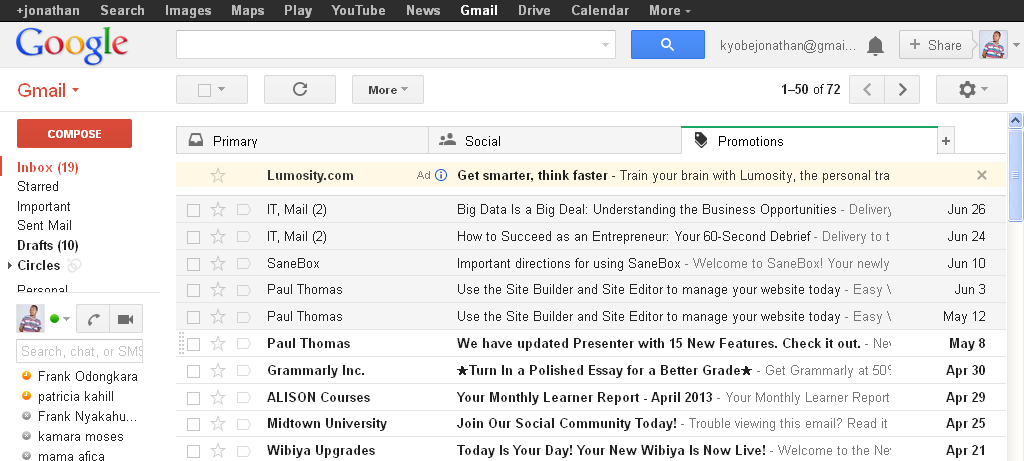Select the Promotions tab
Image resolution: width=1024 pixels, height=461 pixels.
809,140
